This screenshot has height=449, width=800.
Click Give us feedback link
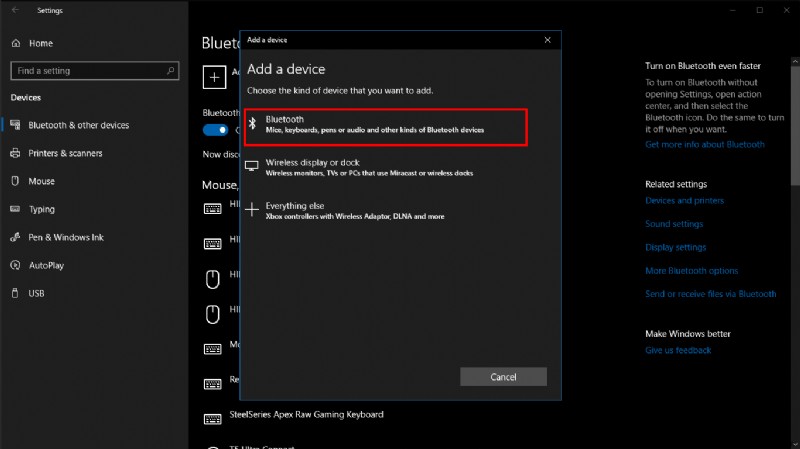pyautogui.click(x=678, y=350)
